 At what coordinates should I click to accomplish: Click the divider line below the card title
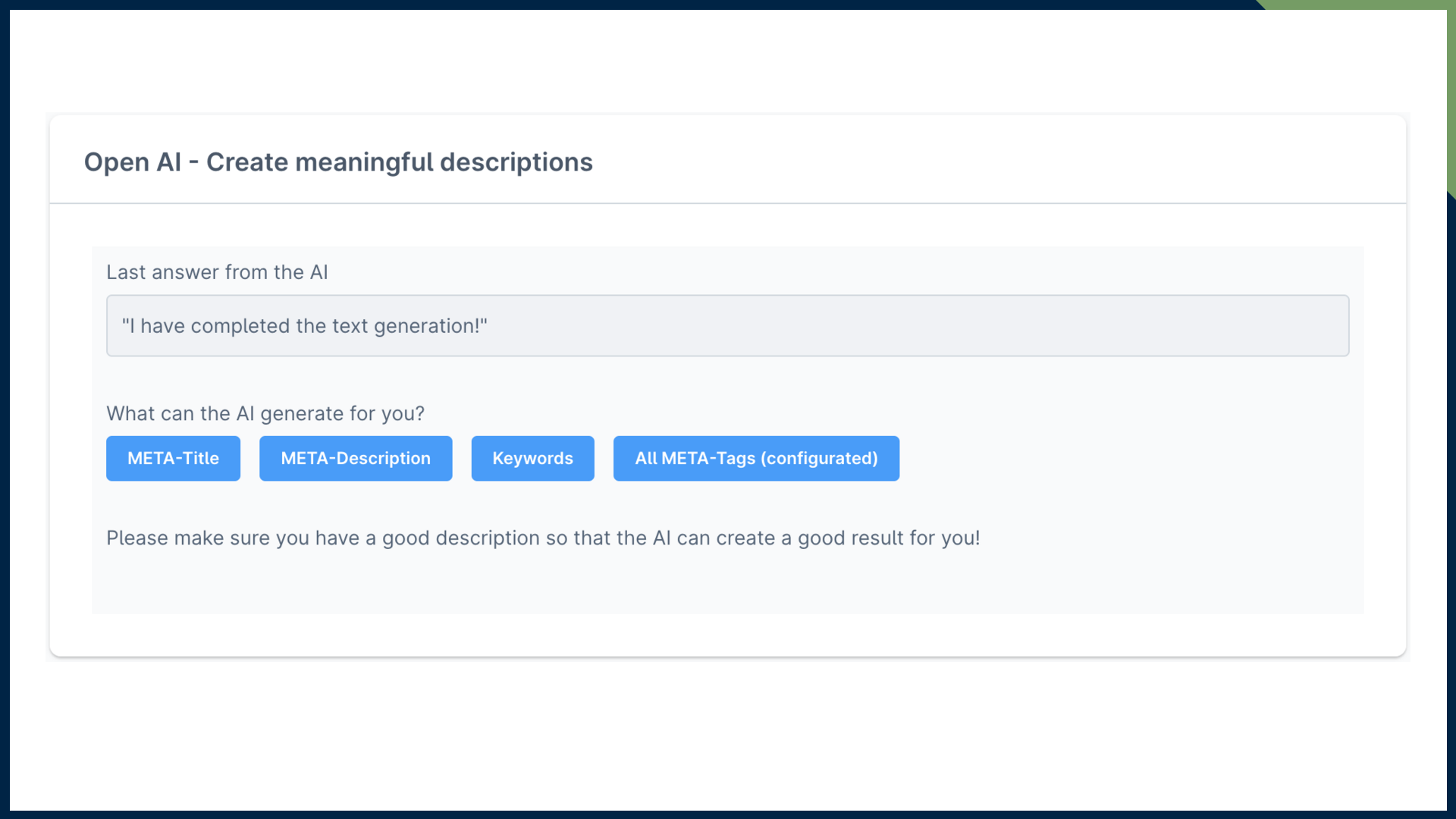click(x=727, y=203)
